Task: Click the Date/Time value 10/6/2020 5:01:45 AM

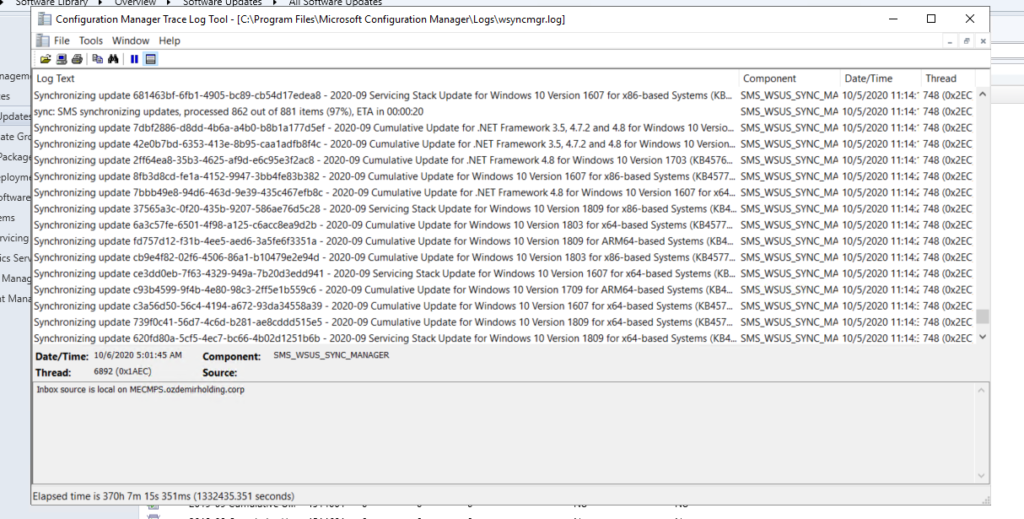Action: point(138,356)
